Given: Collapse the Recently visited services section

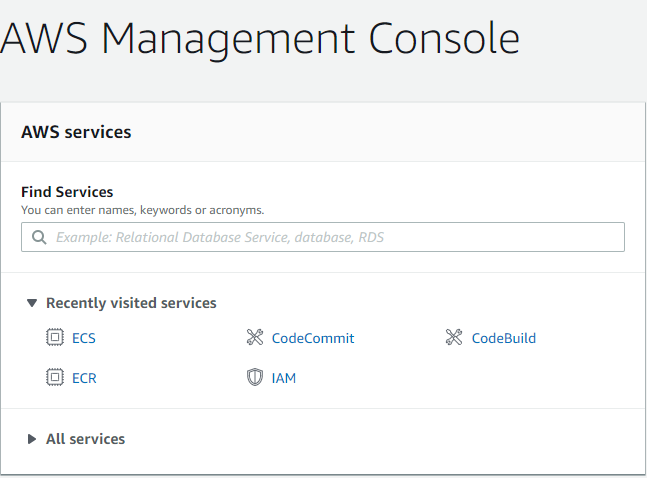Looking at the screenshot, I should (x=32, y=303).
